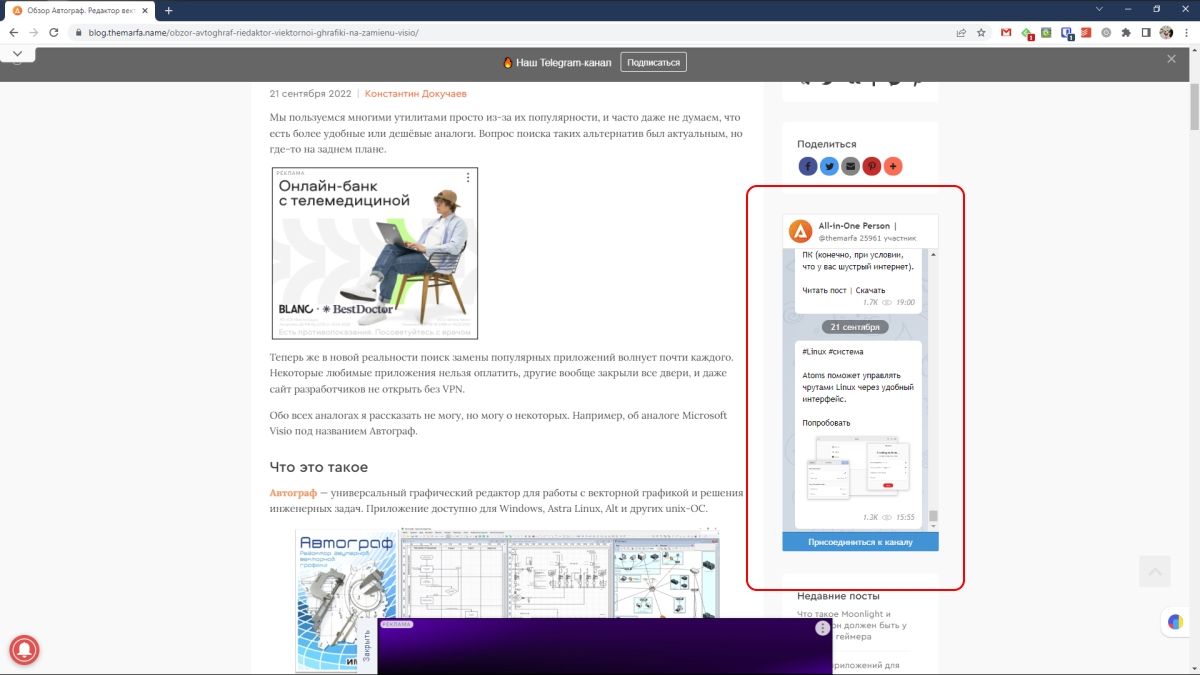Open Наш Telegram-канал banner text
This screenshot has height=675, width=1200.
563,62
